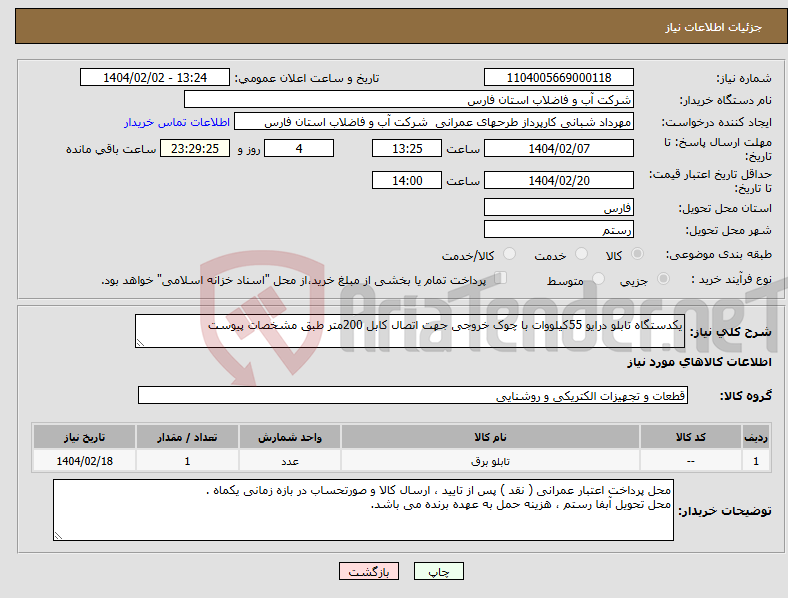
Task: Click the buyer name field شرکت آب و فاضلاب استان فارس
Action: [409, 99]
